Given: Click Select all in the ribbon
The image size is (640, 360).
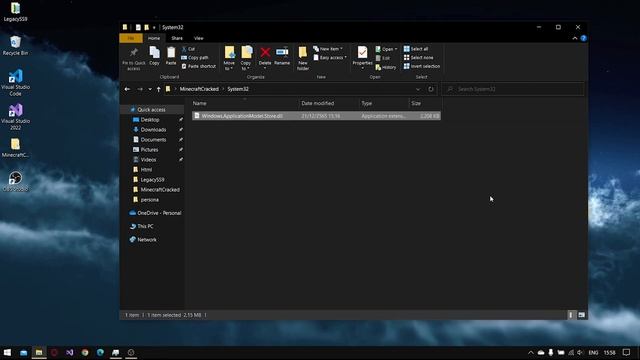Looking at the screenshot, I should click(416, 49).
